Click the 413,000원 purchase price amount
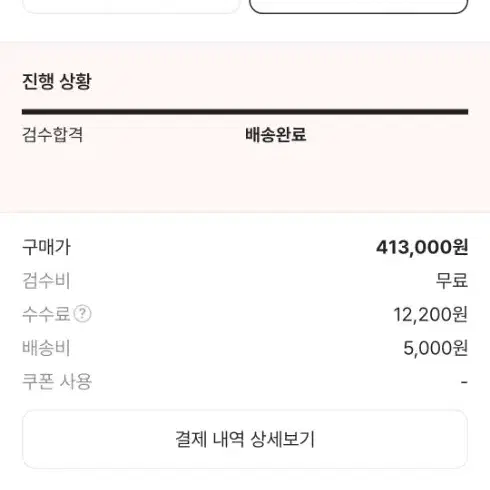 pyautogui.click(x=422, y=247)
